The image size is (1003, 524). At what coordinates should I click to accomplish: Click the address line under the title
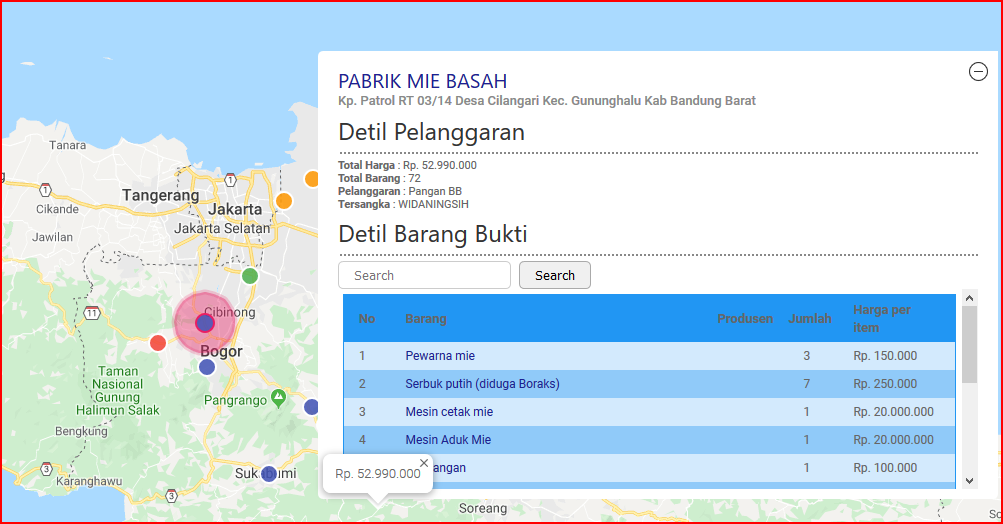pos(547,100)
